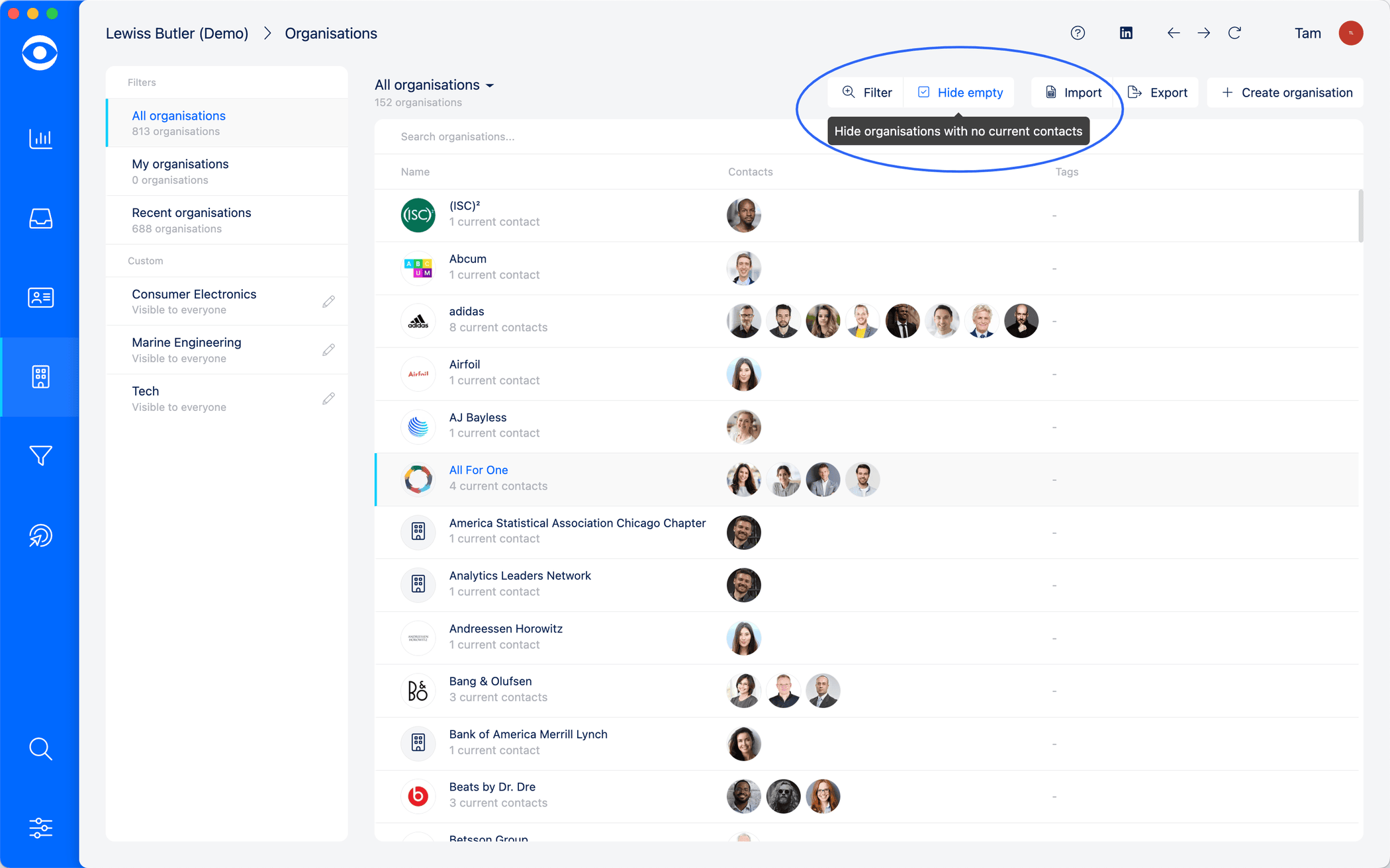The height and width of the screenshot is (868, 1390).
Task: Open the inbox tray sidebar icon
Action: (x=40, y=218)
